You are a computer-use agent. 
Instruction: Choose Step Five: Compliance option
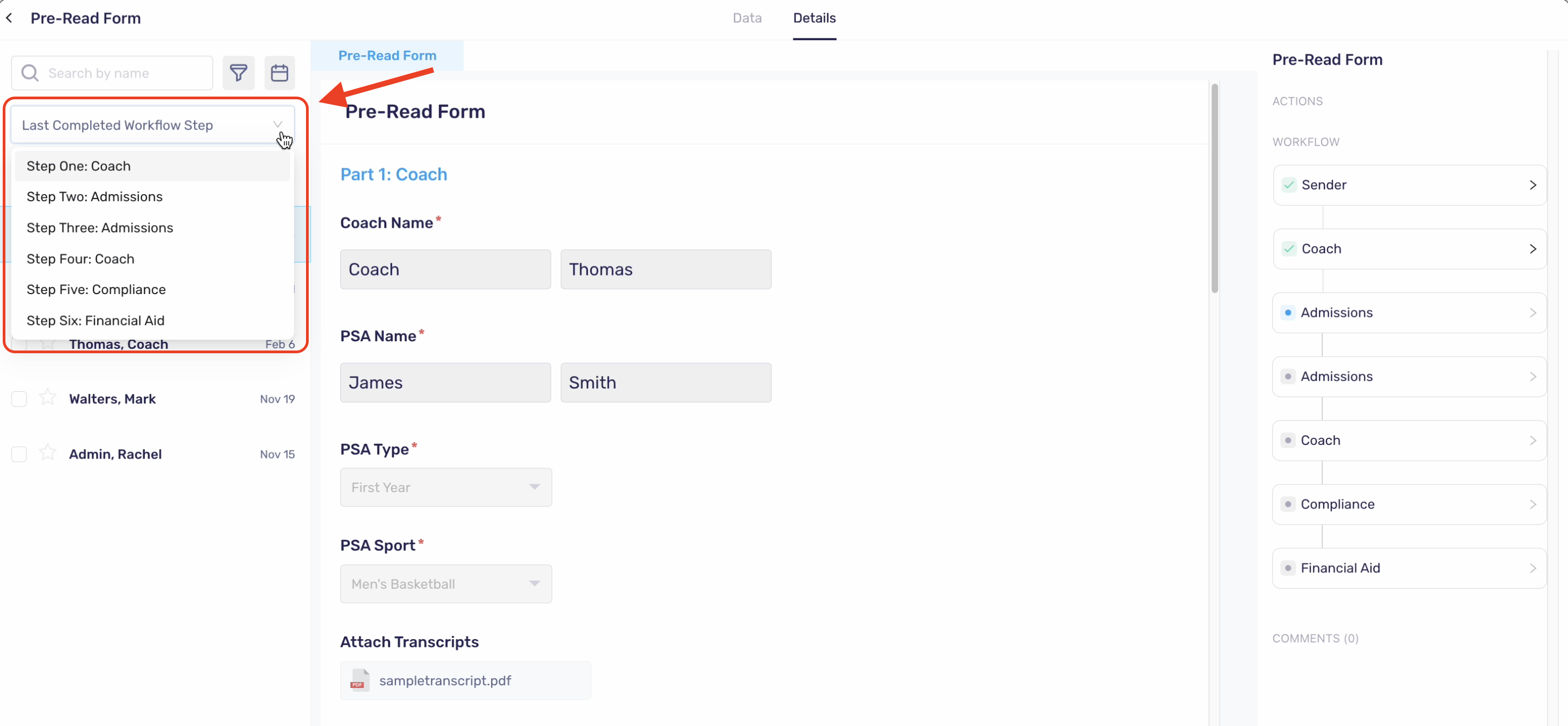[x=152, y=289]
